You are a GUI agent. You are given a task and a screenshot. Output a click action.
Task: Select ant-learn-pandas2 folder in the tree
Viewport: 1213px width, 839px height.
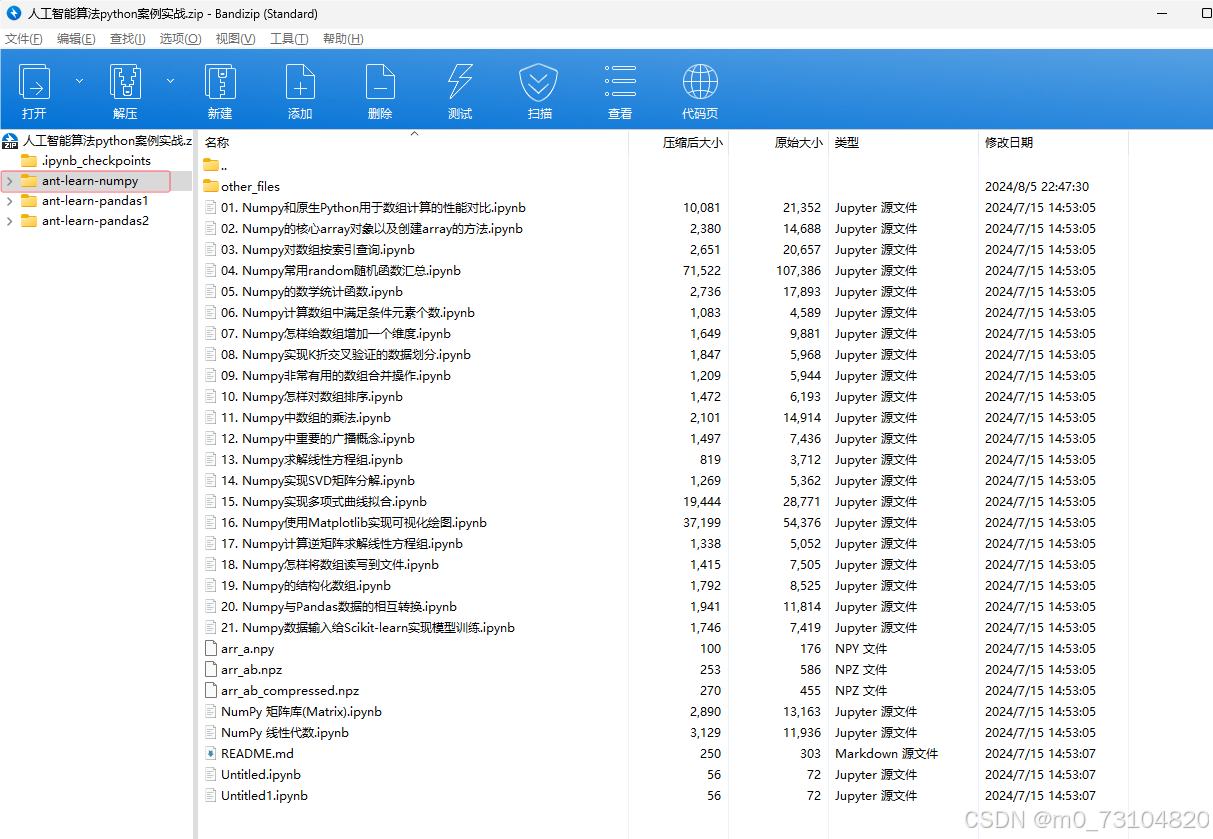95,221
